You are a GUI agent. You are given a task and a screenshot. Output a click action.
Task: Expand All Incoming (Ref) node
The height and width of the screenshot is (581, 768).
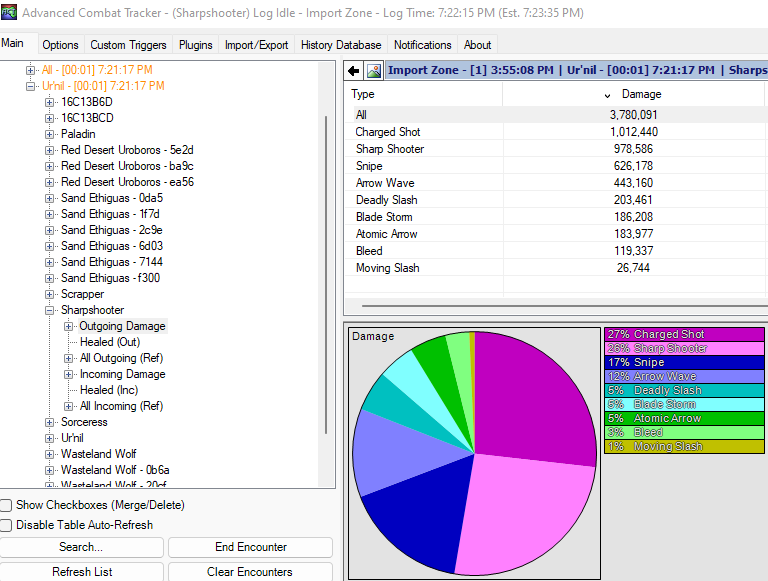coord(69,406)
